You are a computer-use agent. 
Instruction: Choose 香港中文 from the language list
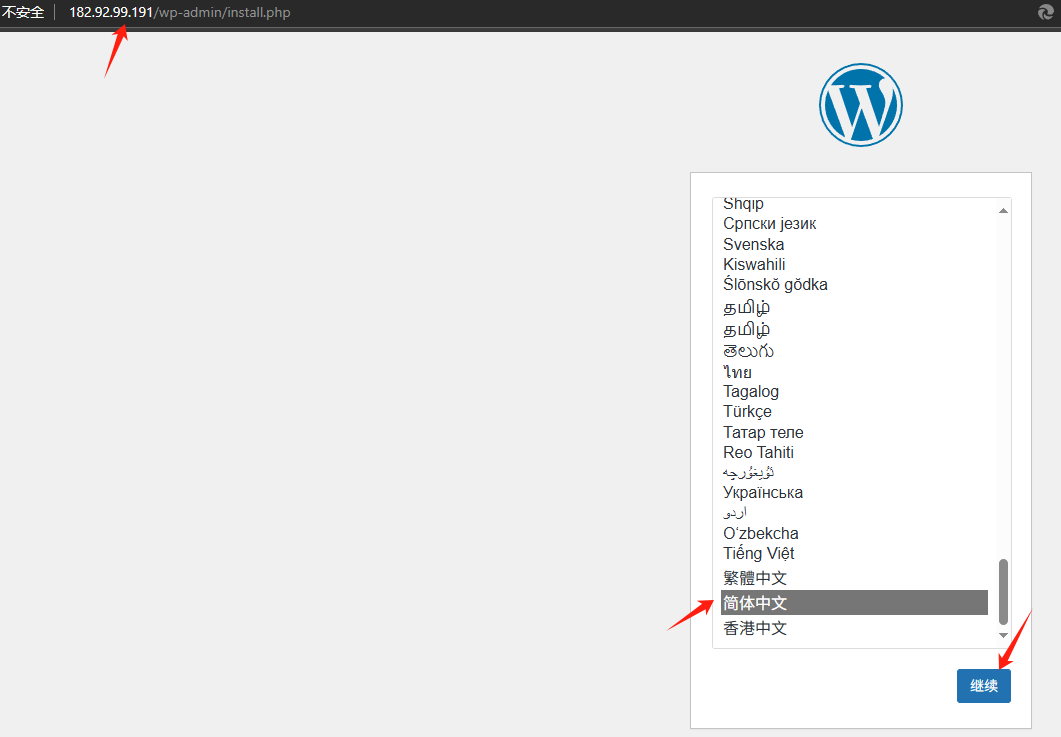pos(854,628)
